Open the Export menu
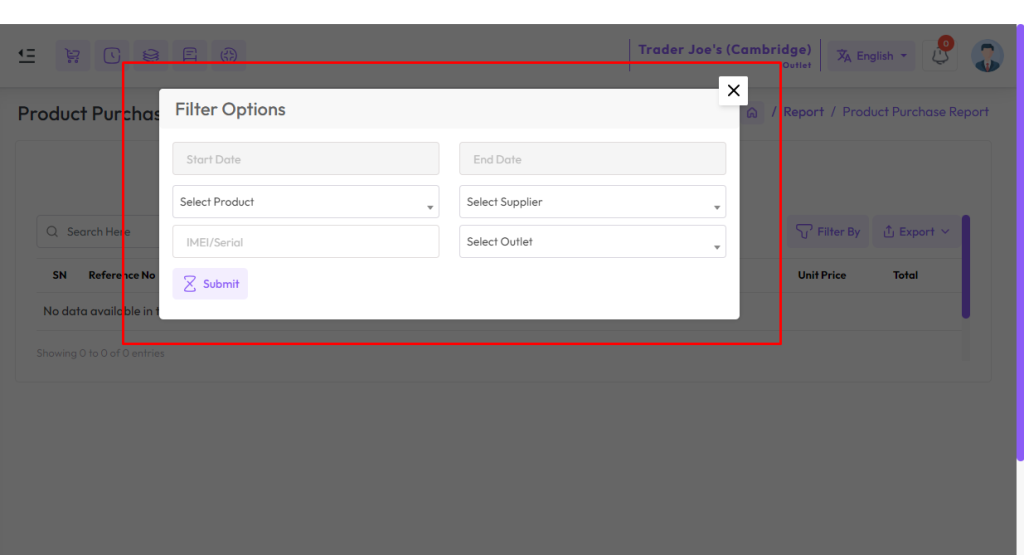Image resolution: width=1024 pixels, height=555 pixels. coord(916,232)
